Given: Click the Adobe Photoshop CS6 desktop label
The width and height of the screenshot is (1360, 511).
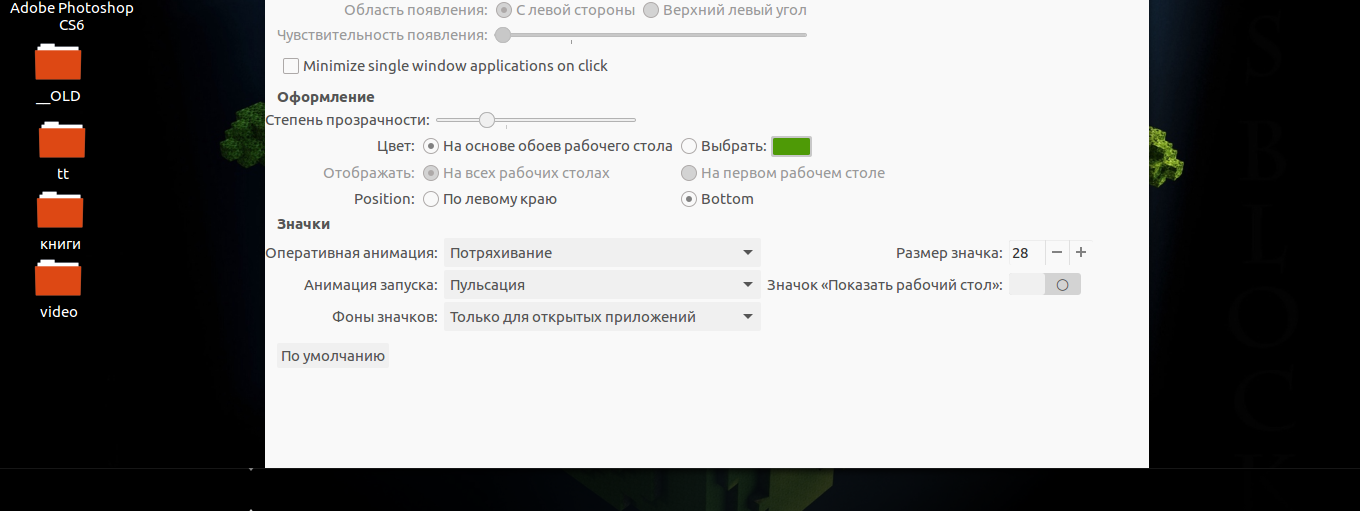Looking at the screenshot, I should tap(72, 16).
